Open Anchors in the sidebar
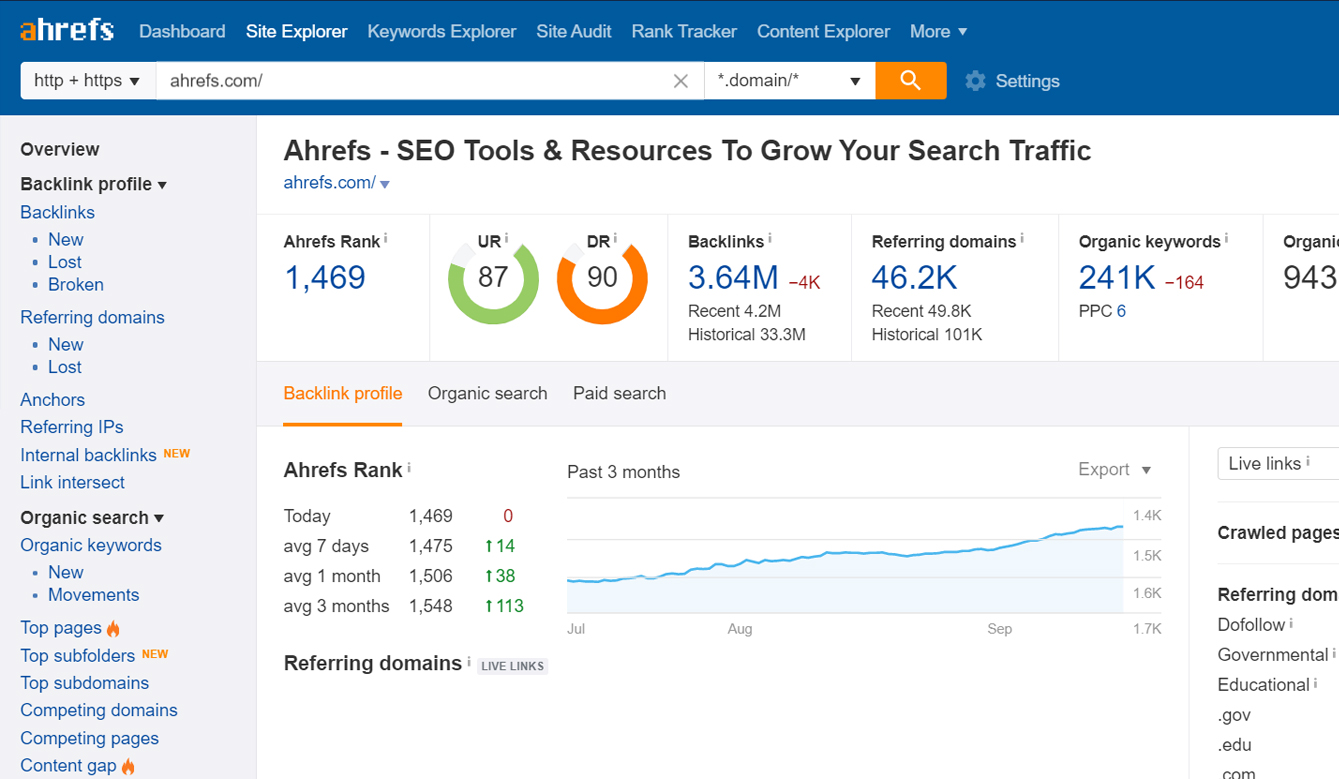This screenshot has width=1339, height=779. [53, 399]
